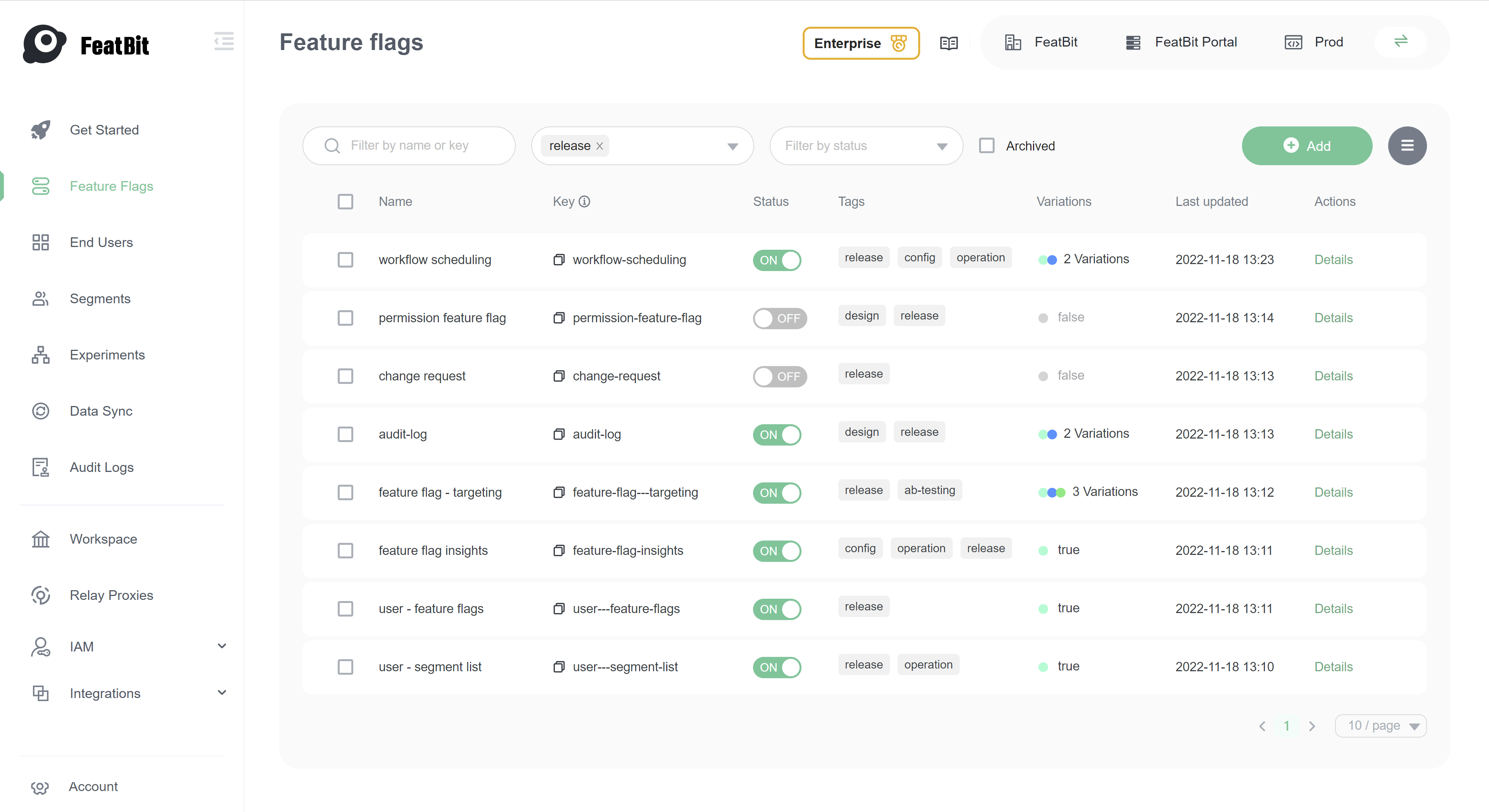Copy the user---feature-flags key

point(558,608)
